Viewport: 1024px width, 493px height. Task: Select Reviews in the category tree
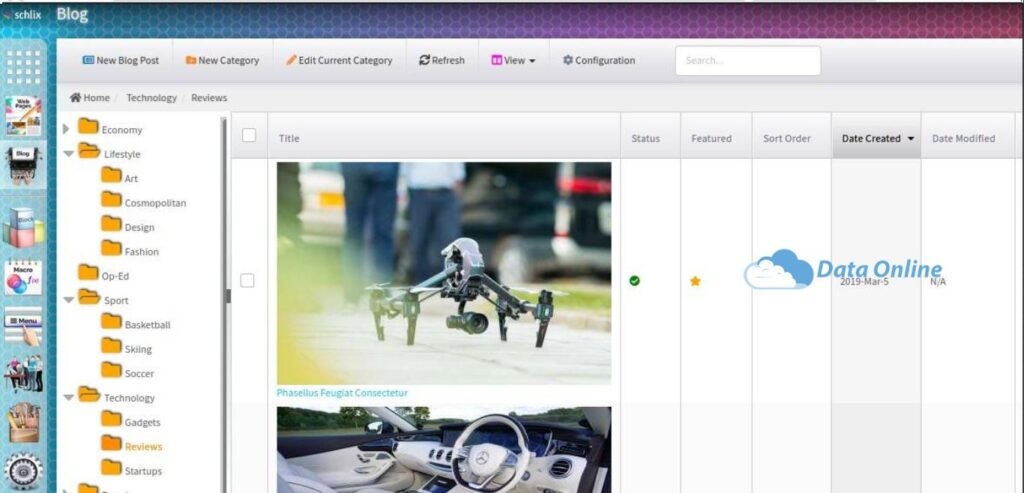point(143,447)
